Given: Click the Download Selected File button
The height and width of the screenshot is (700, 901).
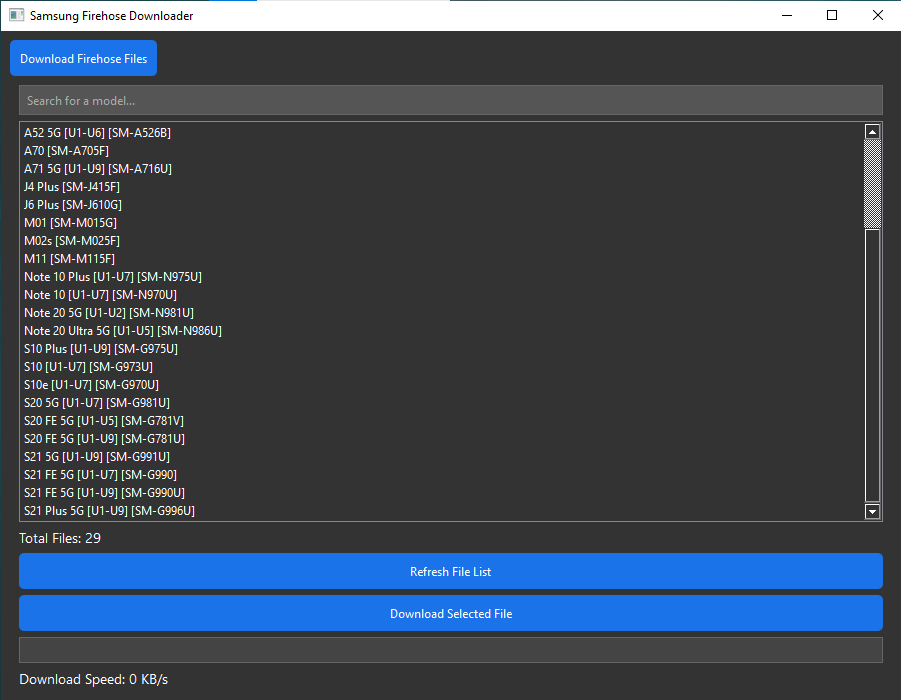Looking at the screenshot, I should click(450, 613).
